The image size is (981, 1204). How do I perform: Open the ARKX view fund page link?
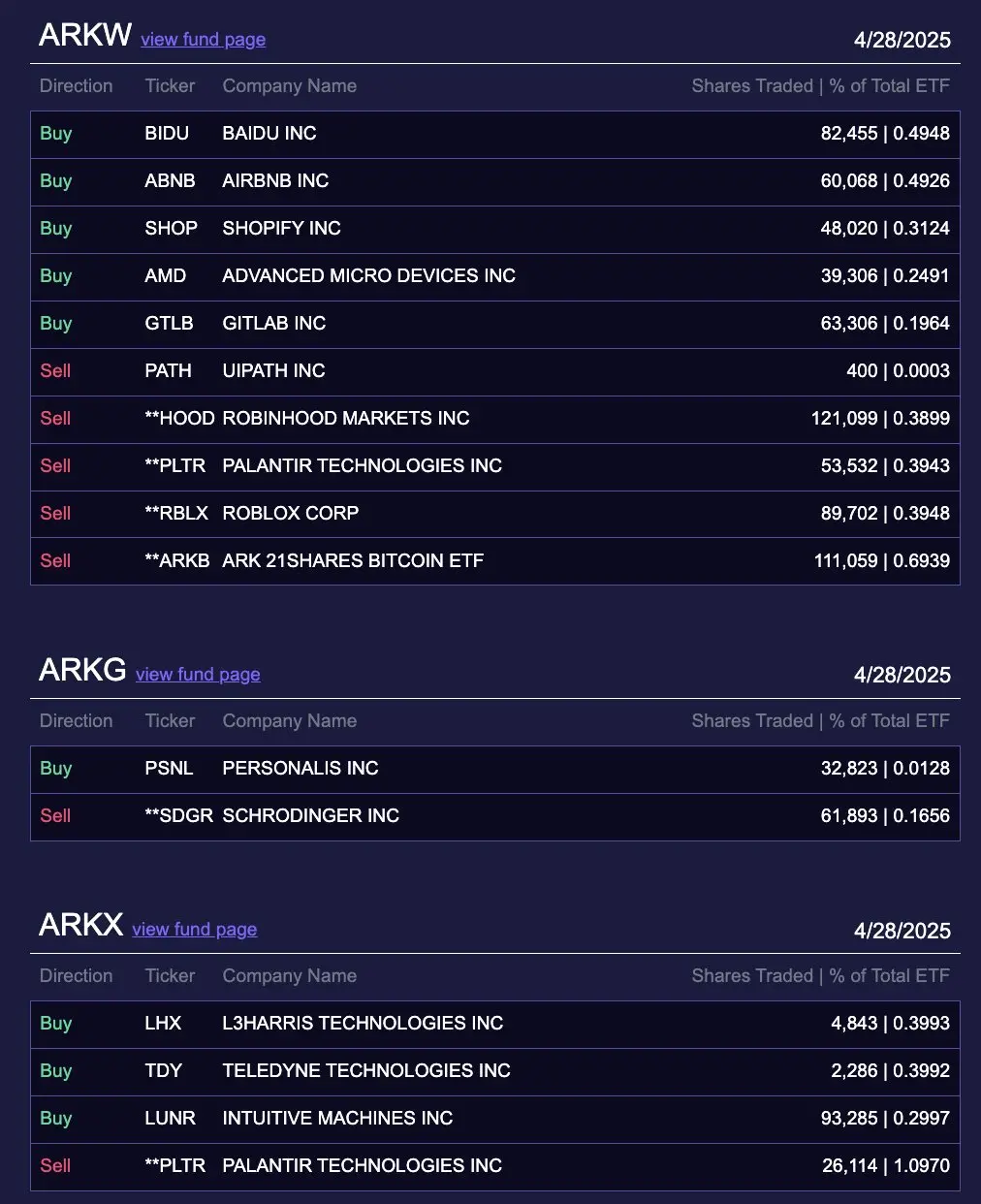194,929
